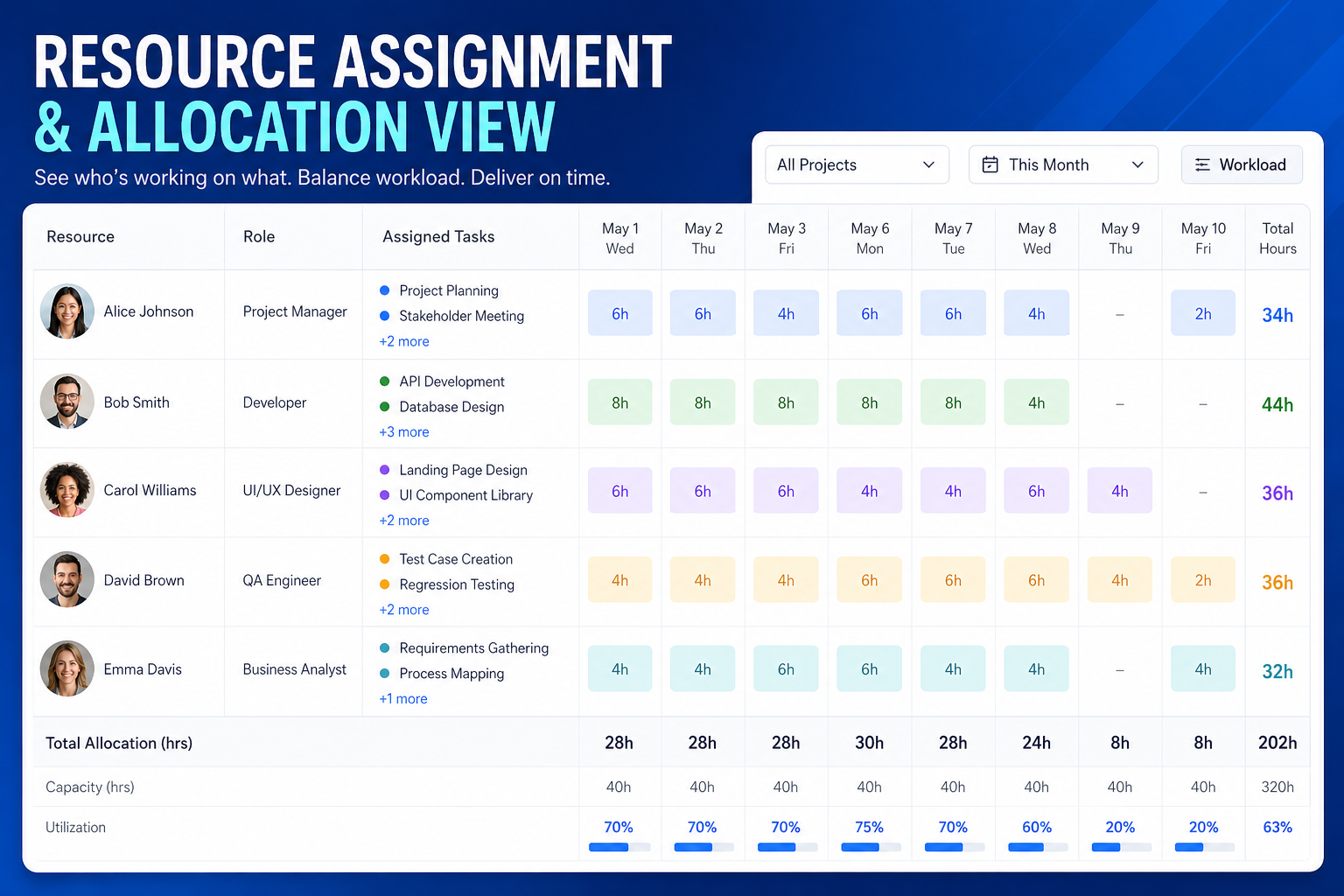Image resolution: width=1344 pixels, height=896 pixels.
Task: Click the blue dot beside Project Planning
Action: click(x=384, y=290)
